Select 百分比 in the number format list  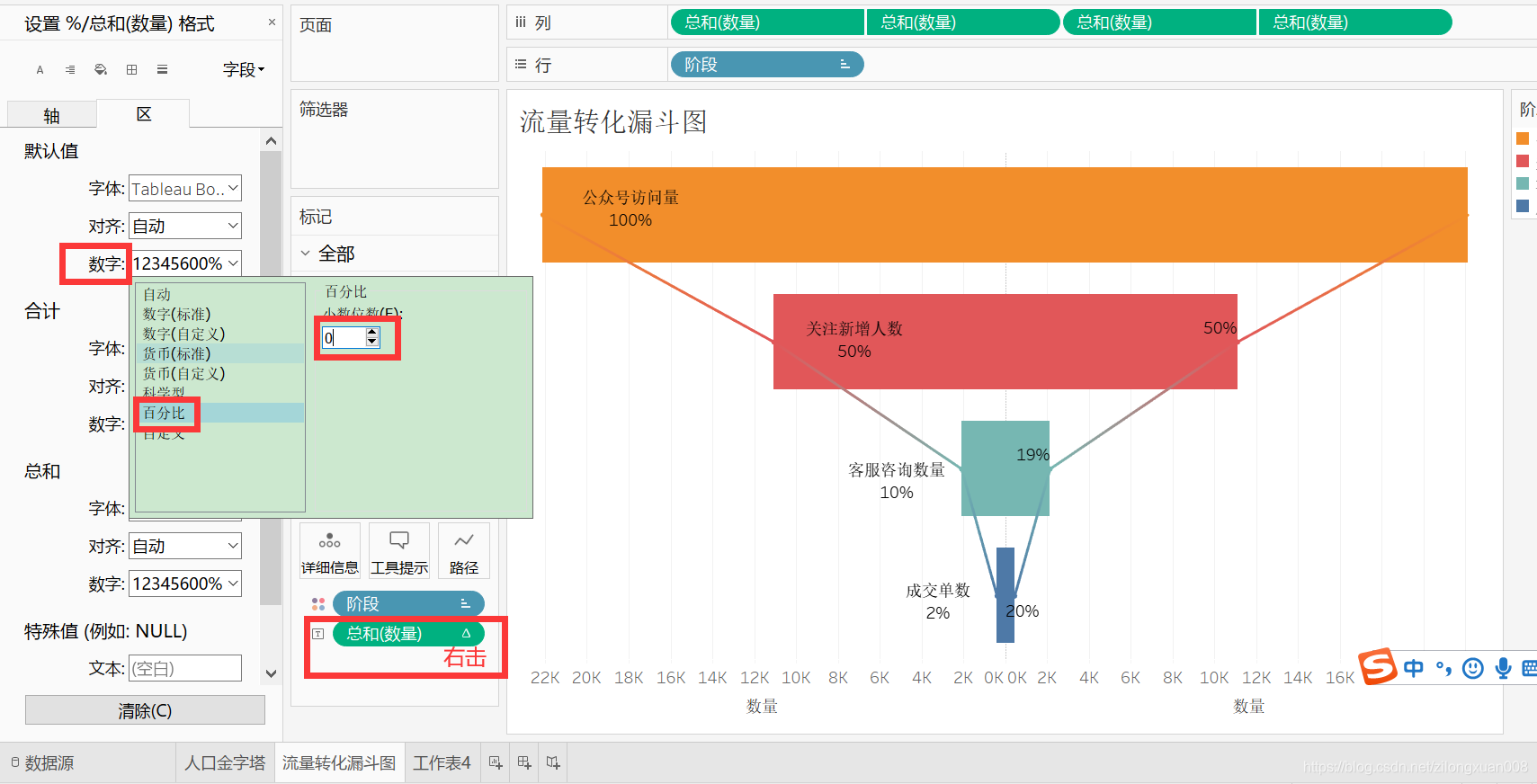tap(219, 413)
